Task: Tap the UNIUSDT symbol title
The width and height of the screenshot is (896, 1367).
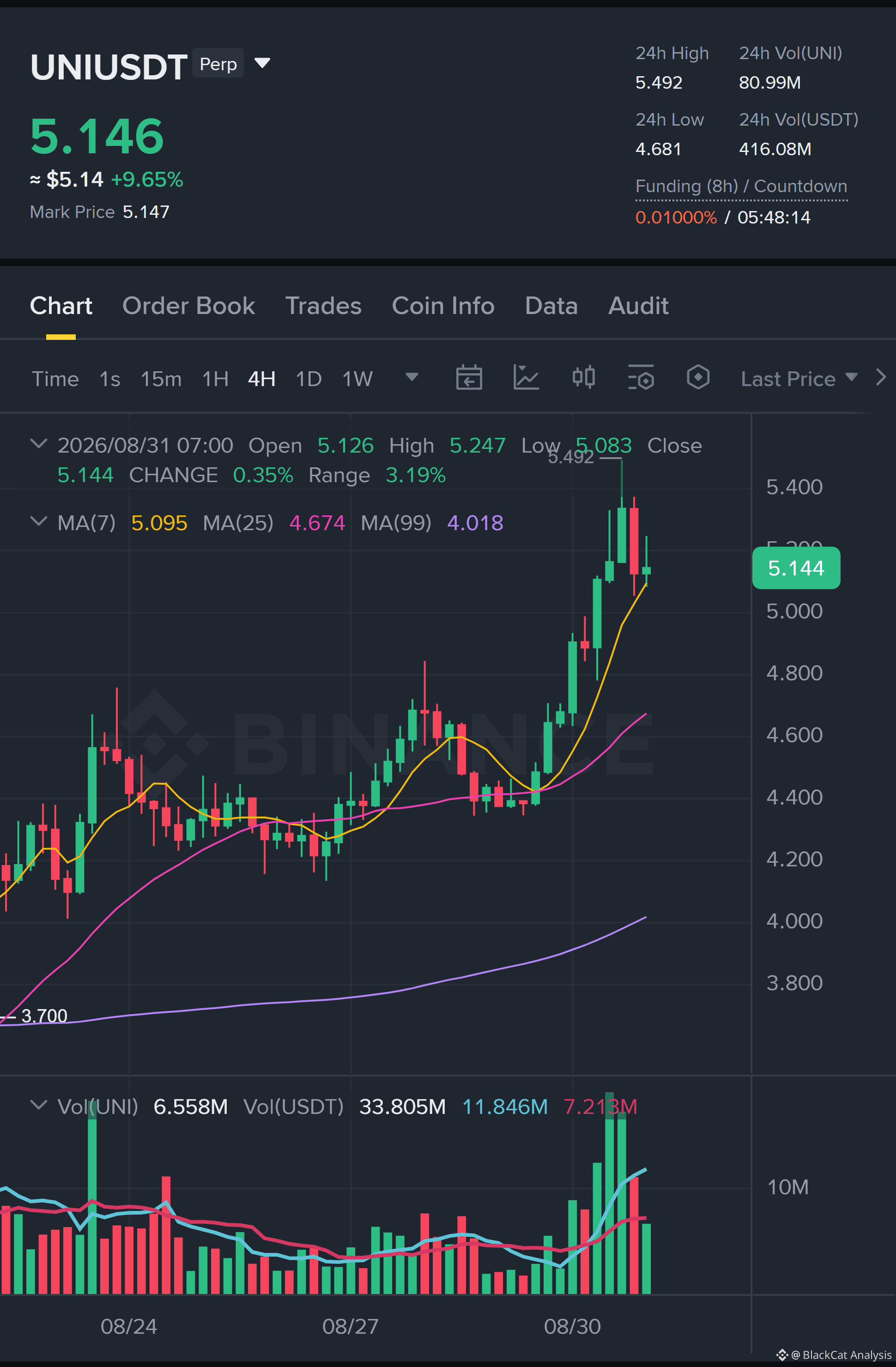Action: 109,67
